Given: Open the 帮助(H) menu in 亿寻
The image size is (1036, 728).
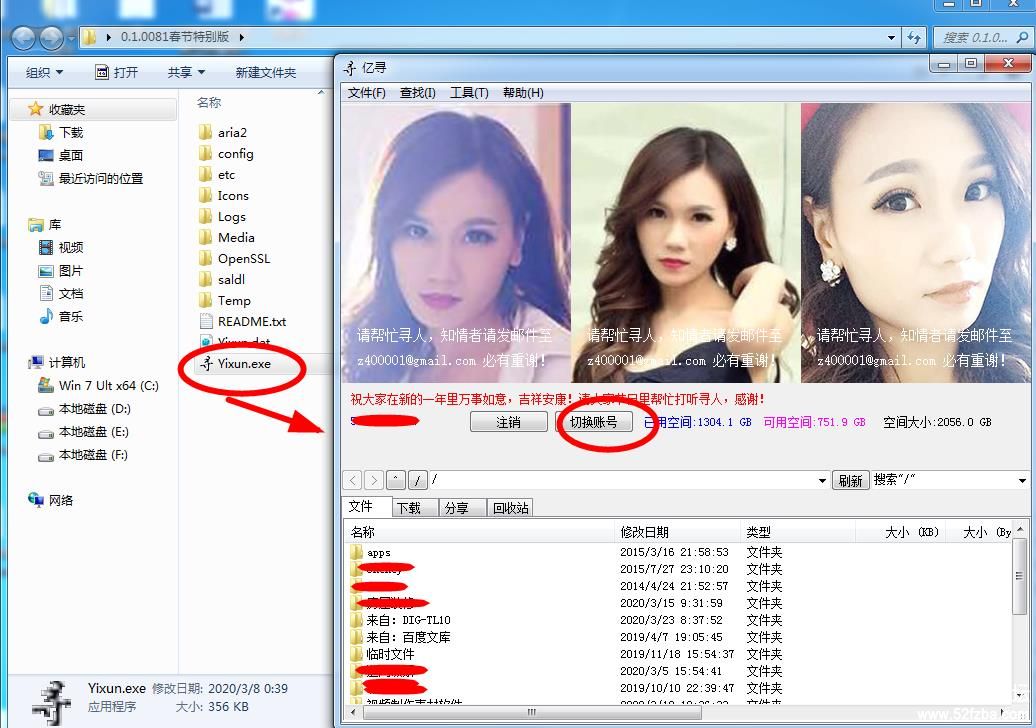Looking at the screenshot, I should coord(523,92).
